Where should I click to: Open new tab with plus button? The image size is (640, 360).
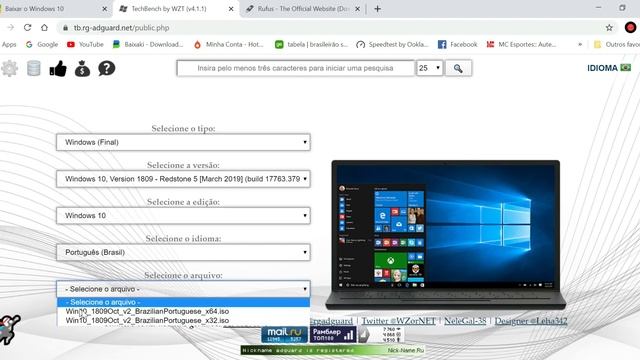pos(377,9)
